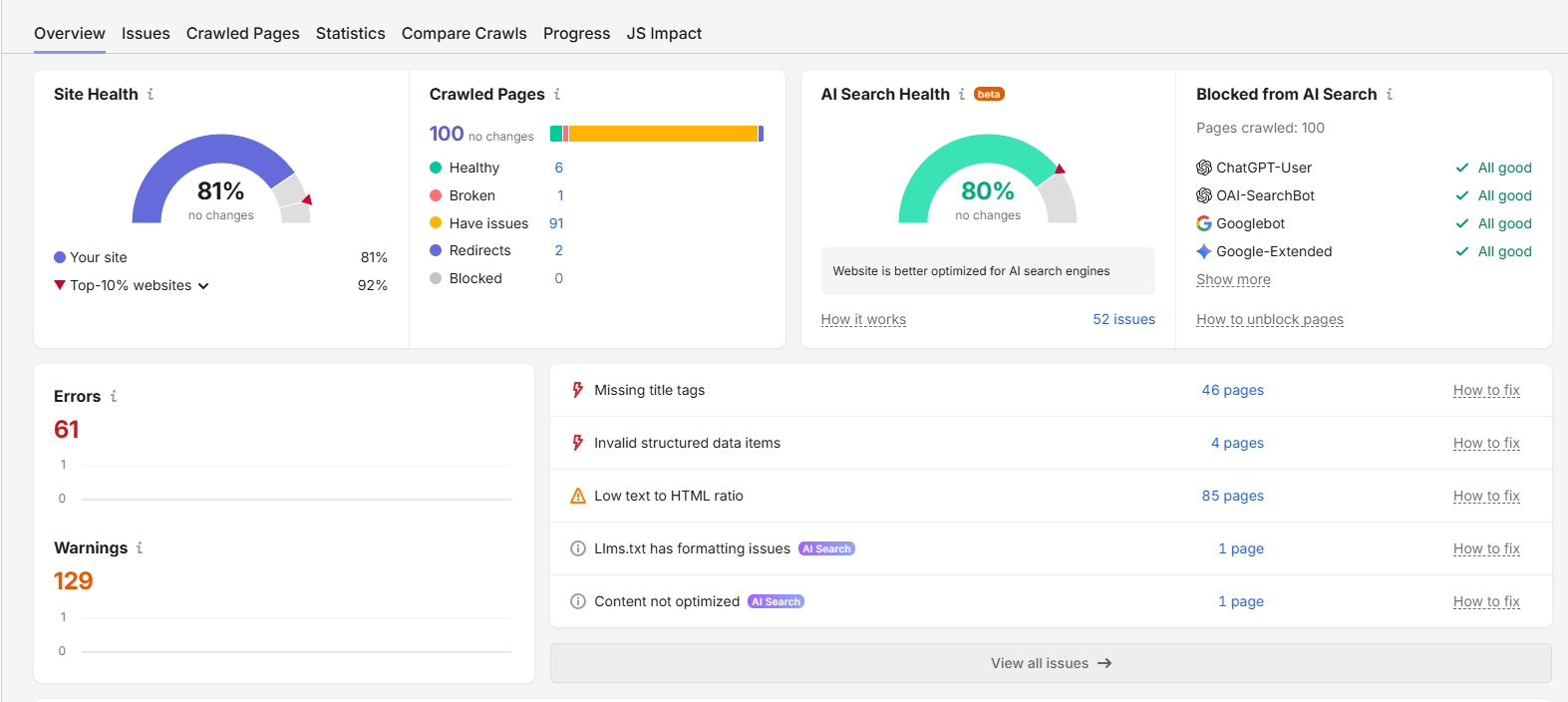Open 4 pages for Invalid structured data

point(1238,443)
